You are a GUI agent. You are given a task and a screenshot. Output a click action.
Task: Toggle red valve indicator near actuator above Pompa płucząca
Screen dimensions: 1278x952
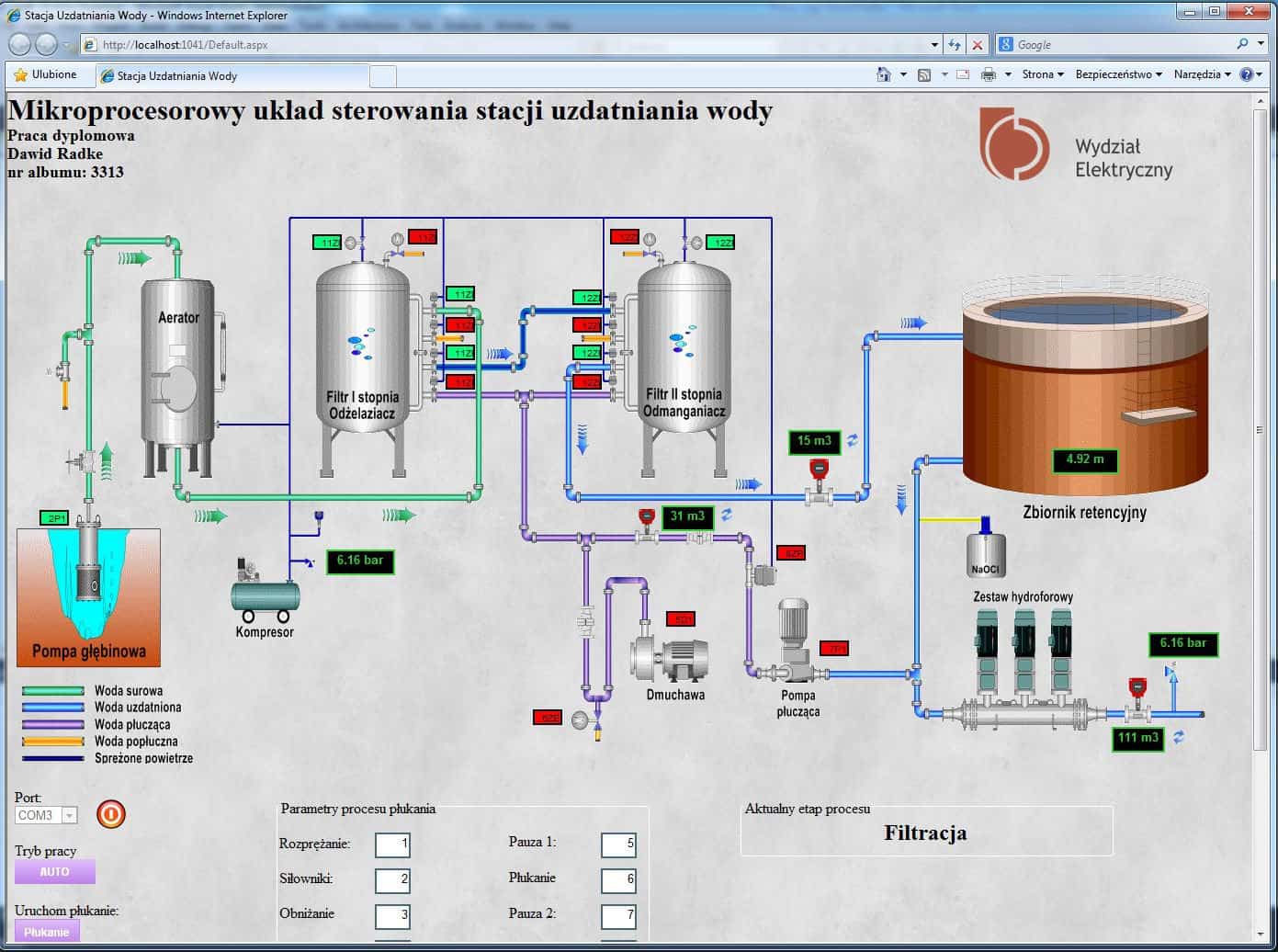coord(790,552)
